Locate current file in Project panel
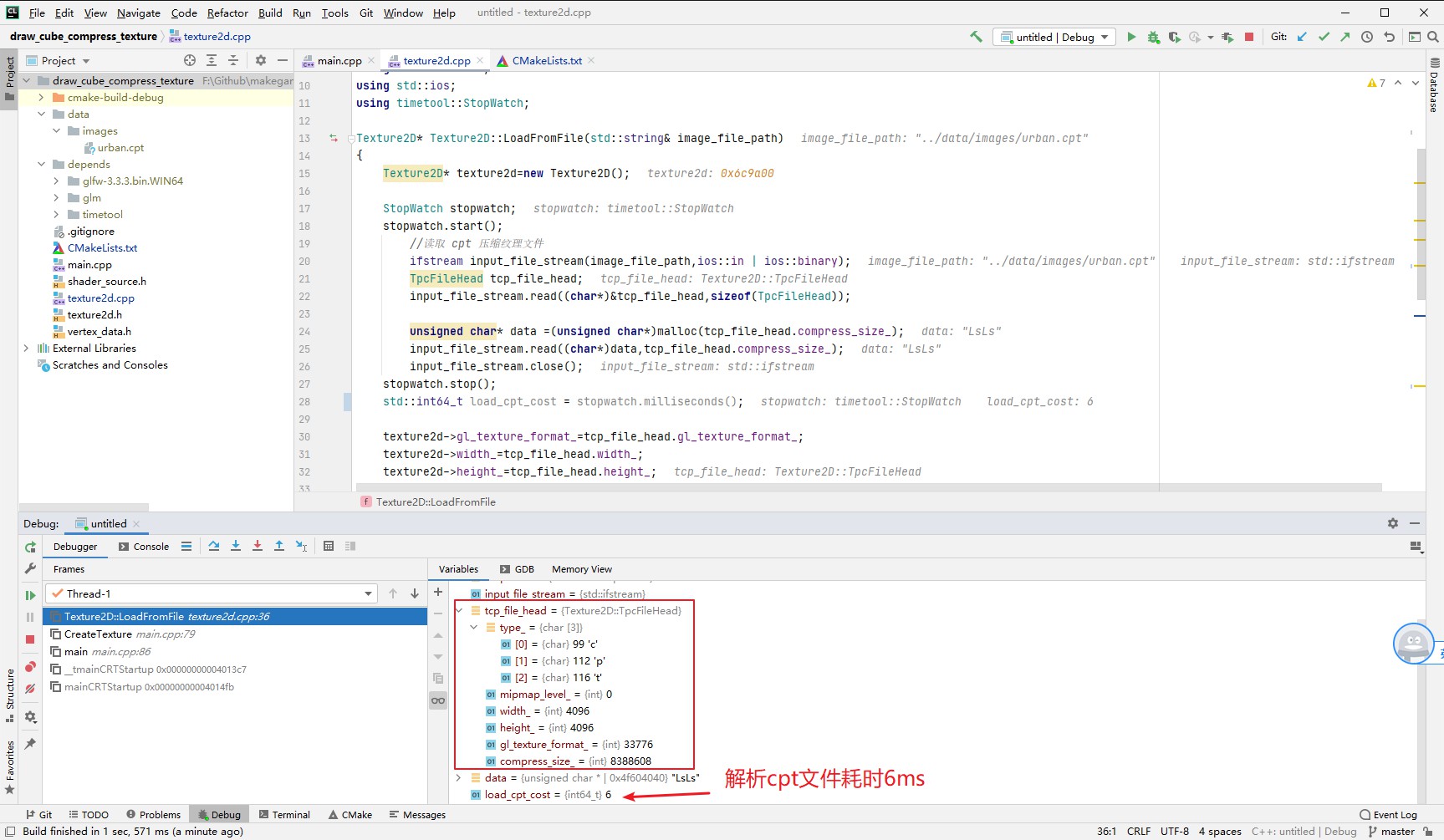 190,60
